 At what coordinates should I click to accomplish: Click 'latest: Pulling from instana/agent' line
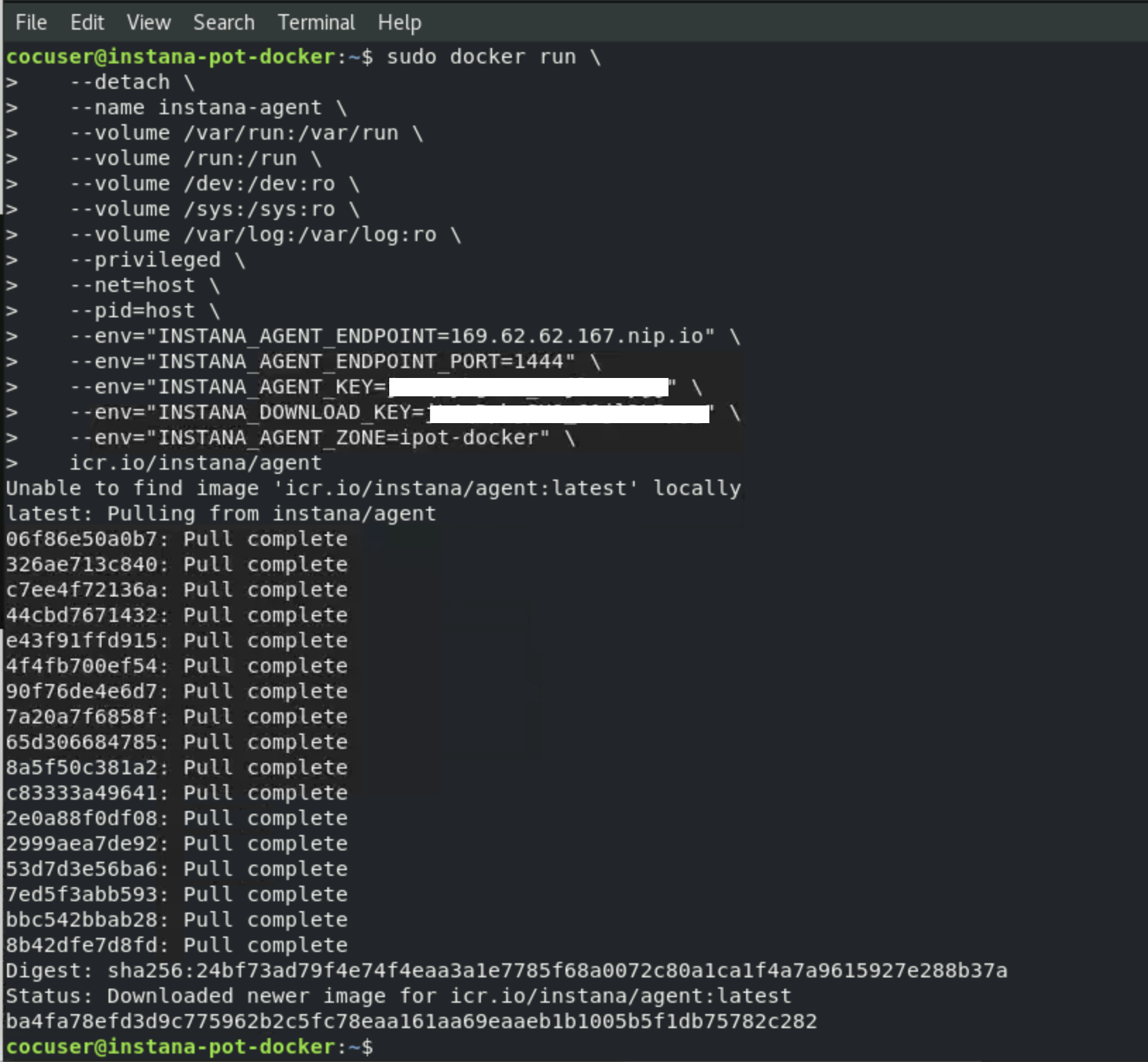click(221, 514)
